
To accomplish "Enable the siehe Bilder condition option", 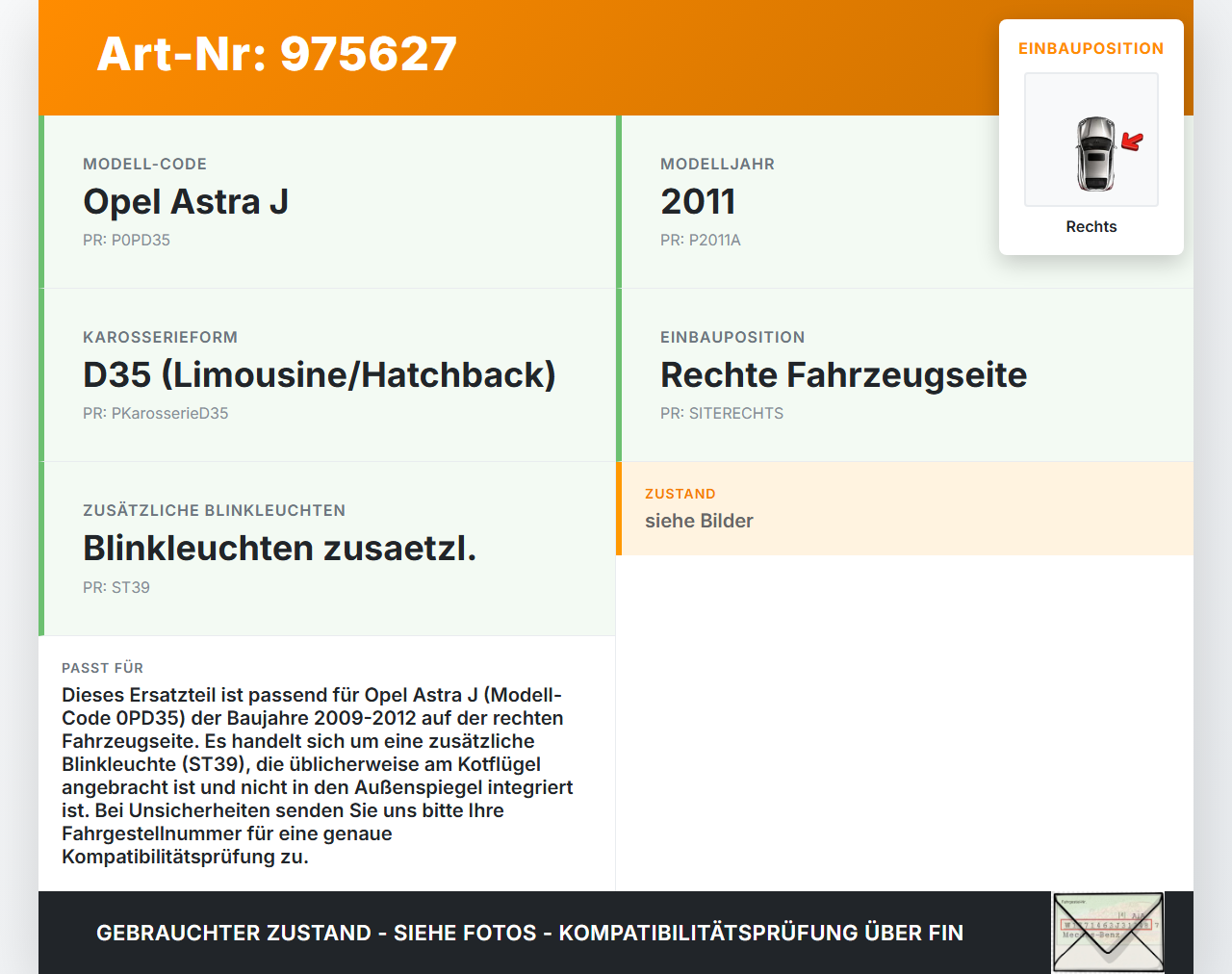I will (x=699, y=521).
